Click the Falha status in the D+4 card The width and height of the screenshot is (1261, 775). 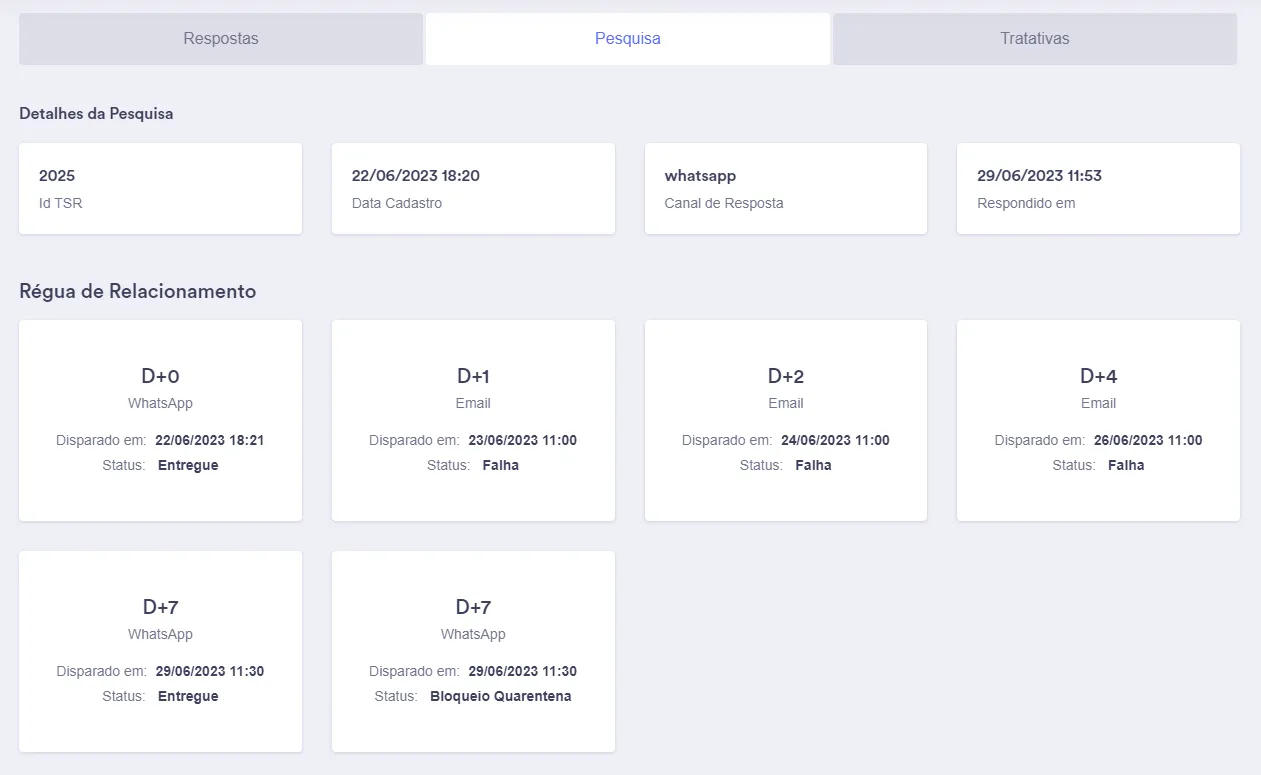(x=1126, y=465)
